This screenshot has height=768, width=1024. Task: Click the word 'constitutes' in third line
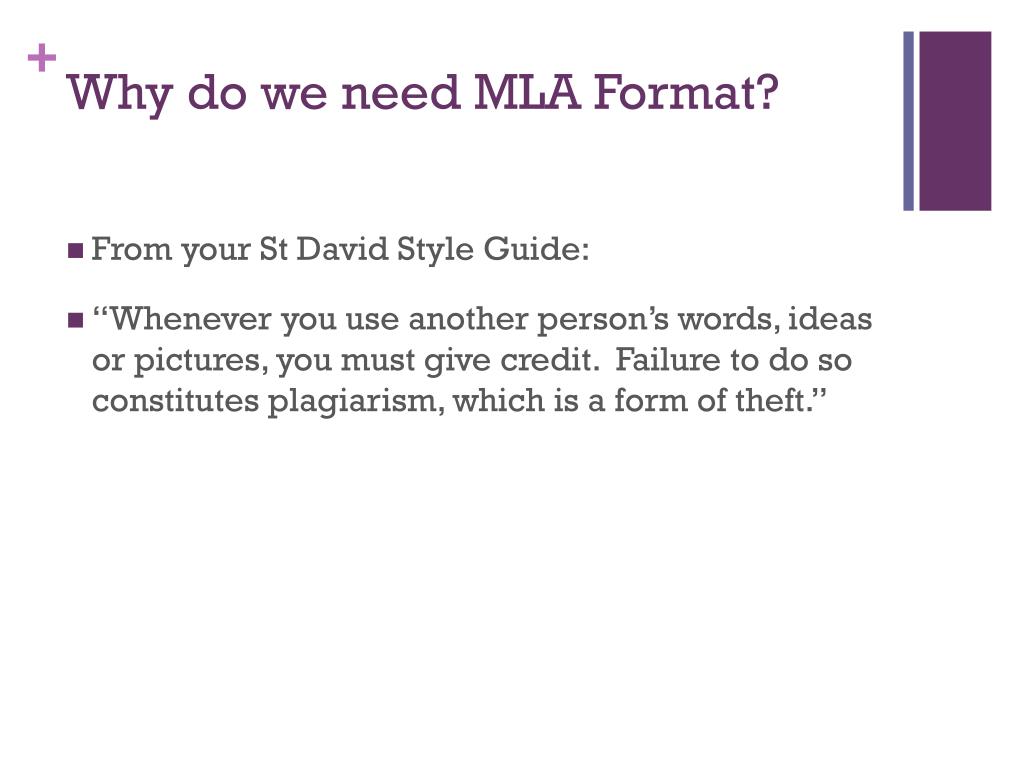point(175,400)
